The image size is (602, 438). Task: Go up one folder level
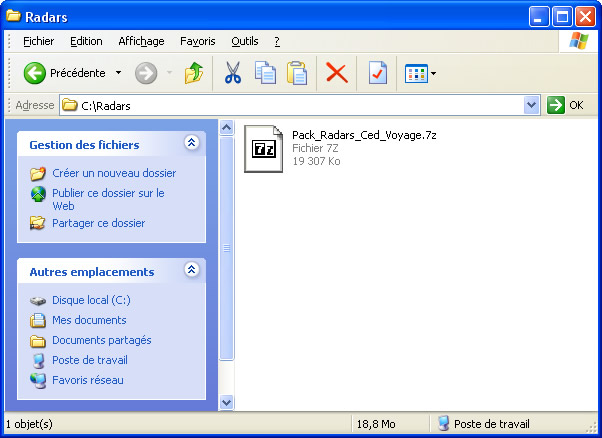[x=194, y=73]
